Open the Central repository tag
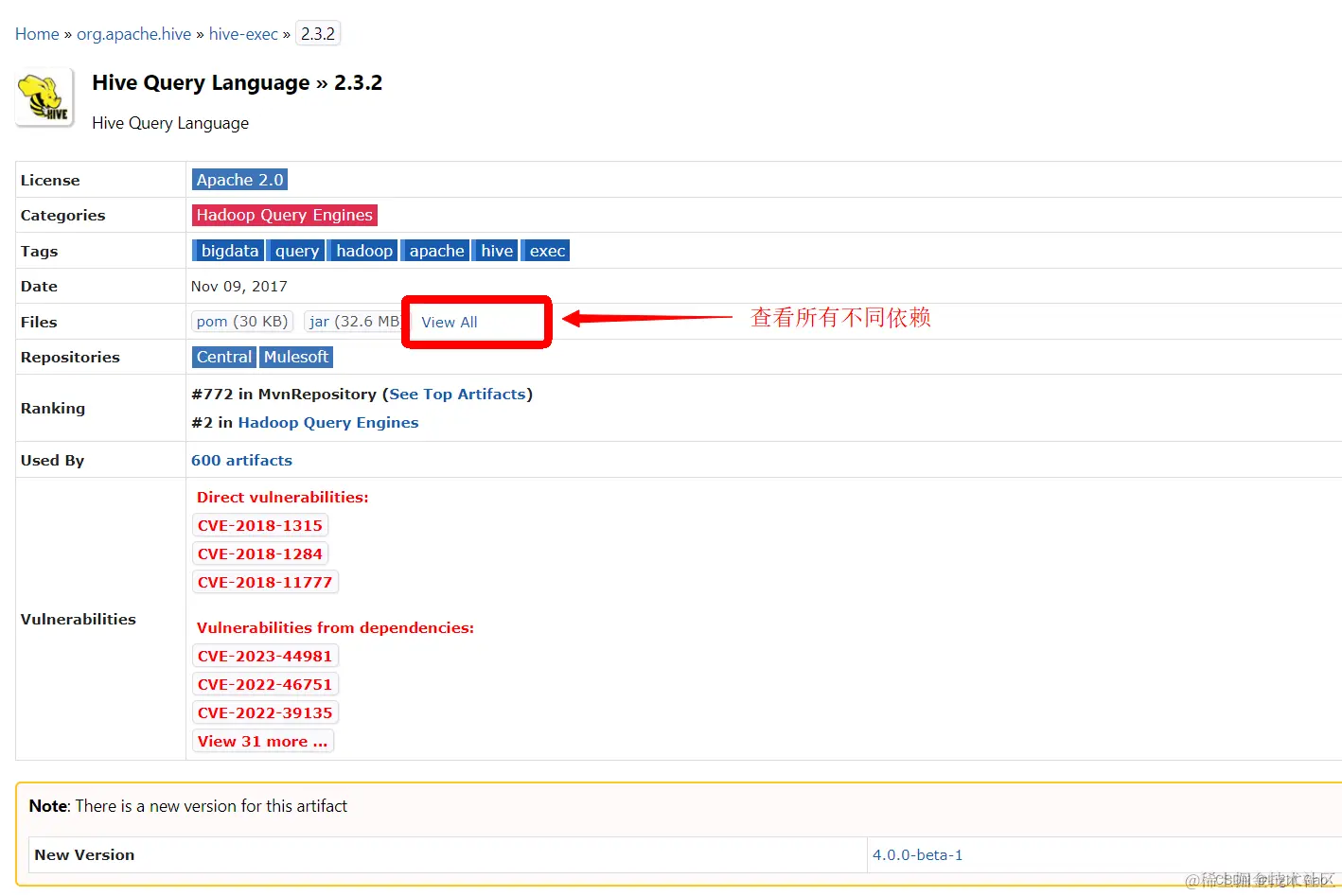Screen dimensions: 1342x896 click(224, 357)
